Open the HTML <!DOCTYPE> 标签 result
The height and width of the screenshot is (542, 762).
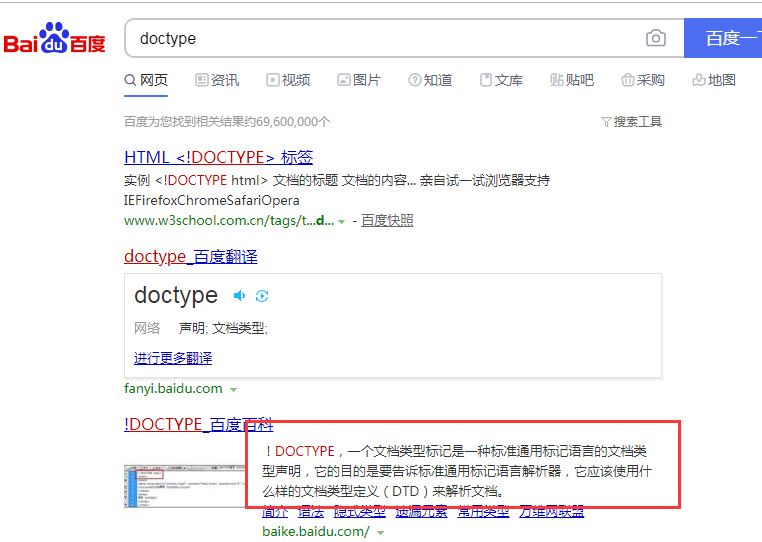point(219,157)
